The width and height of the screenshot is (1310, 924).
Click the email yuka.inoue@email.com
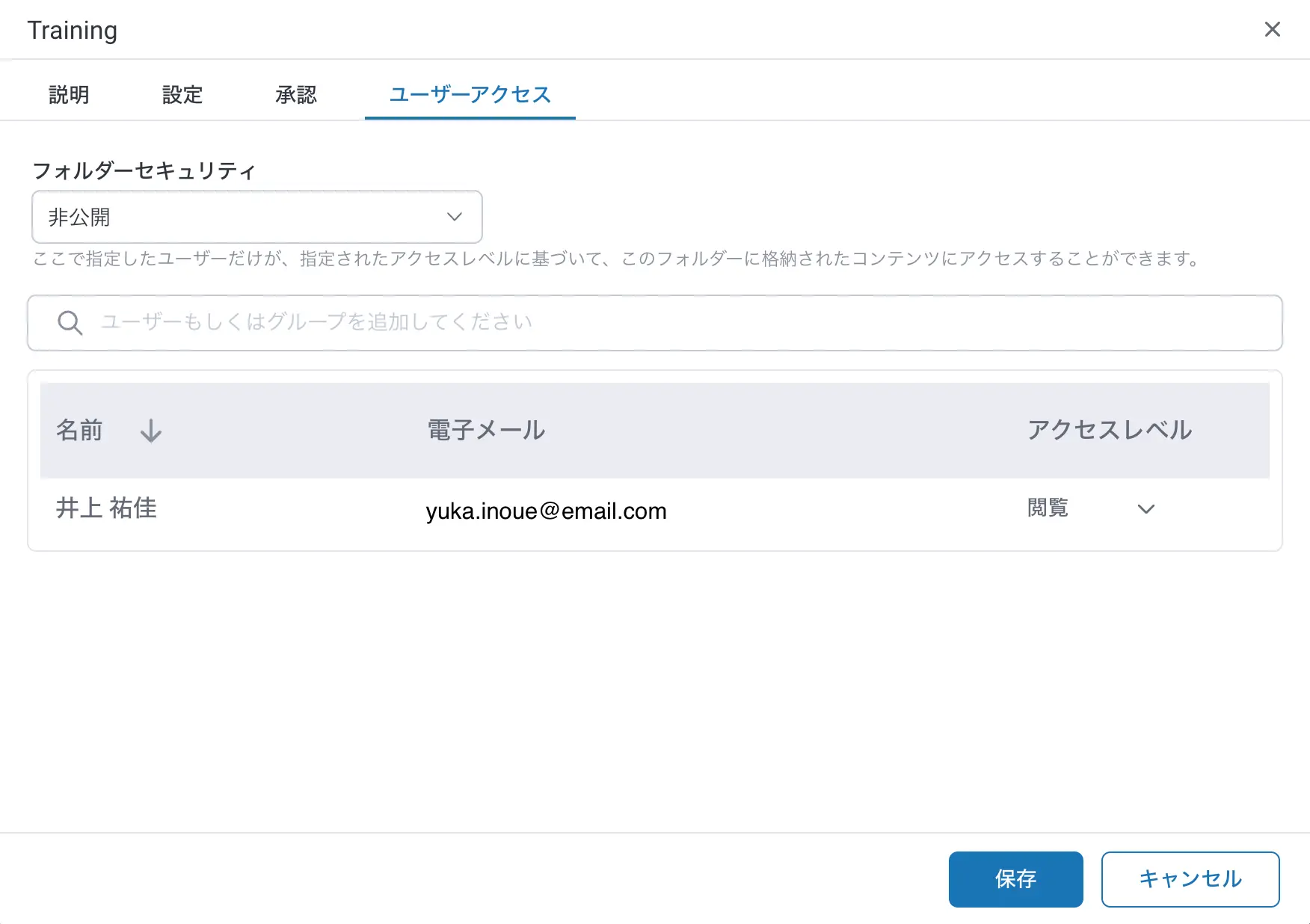[546, 511]
